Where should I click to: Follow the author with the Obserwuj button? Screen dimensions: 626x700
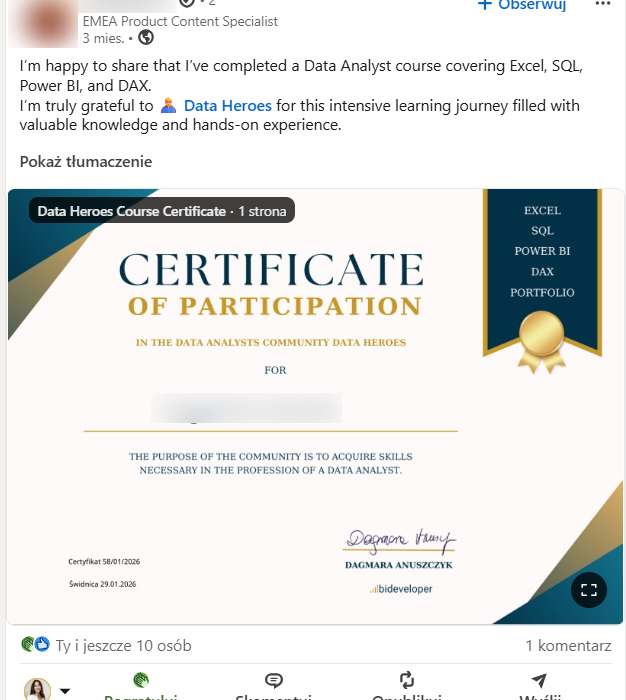[522, 4]
